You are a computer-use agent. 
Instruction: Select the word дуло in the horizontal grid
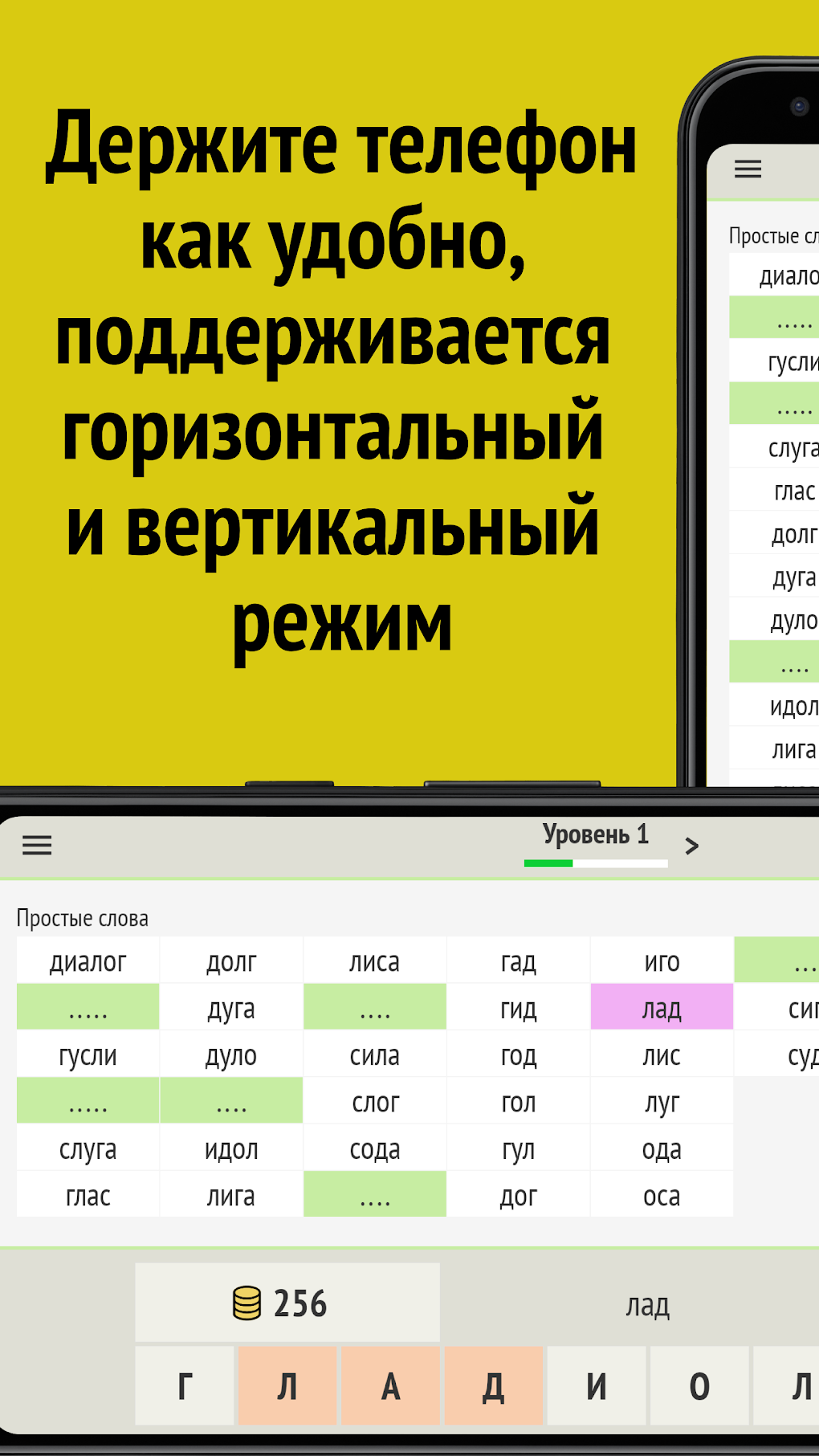(x=231, y=1054)
